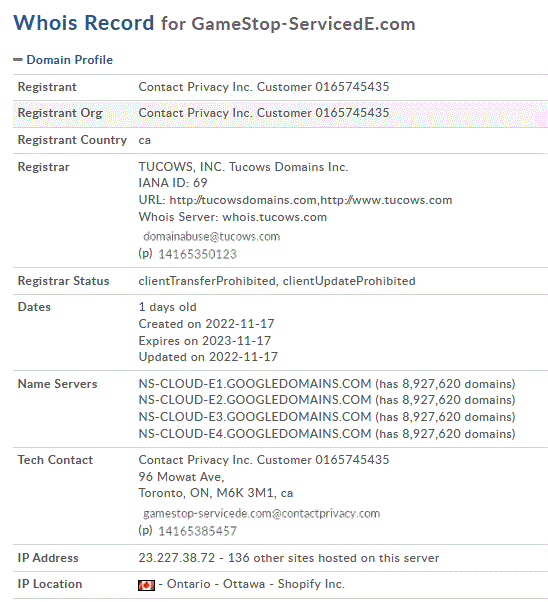Click NS-CLOUD-E3.GOOGLEDOMAINS.COM name server
The image size is (548, 602).
pos(255,417)
